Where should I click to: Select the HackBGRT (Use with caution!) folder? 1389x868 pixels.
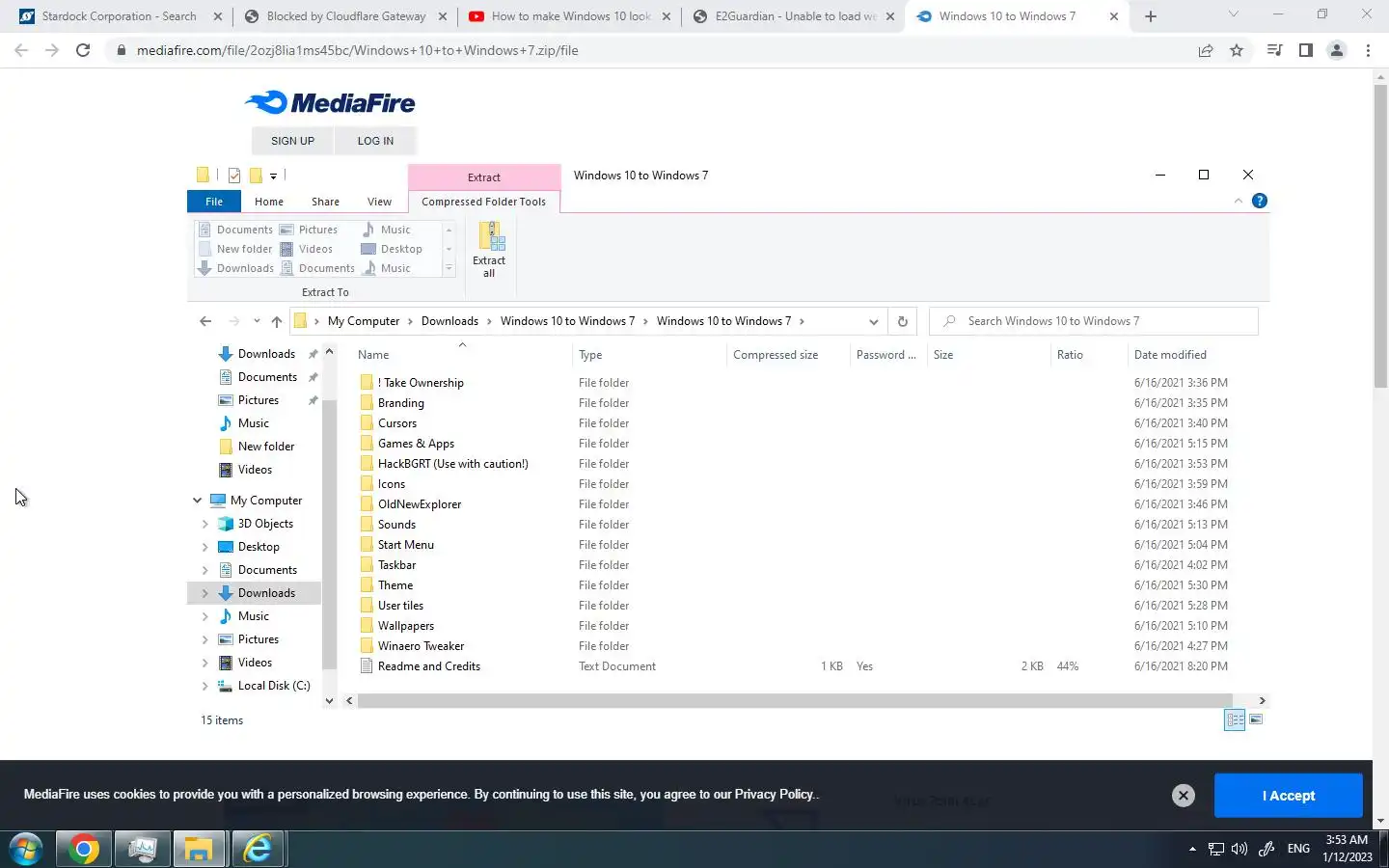pyautogui.click(x=453, y=464)
